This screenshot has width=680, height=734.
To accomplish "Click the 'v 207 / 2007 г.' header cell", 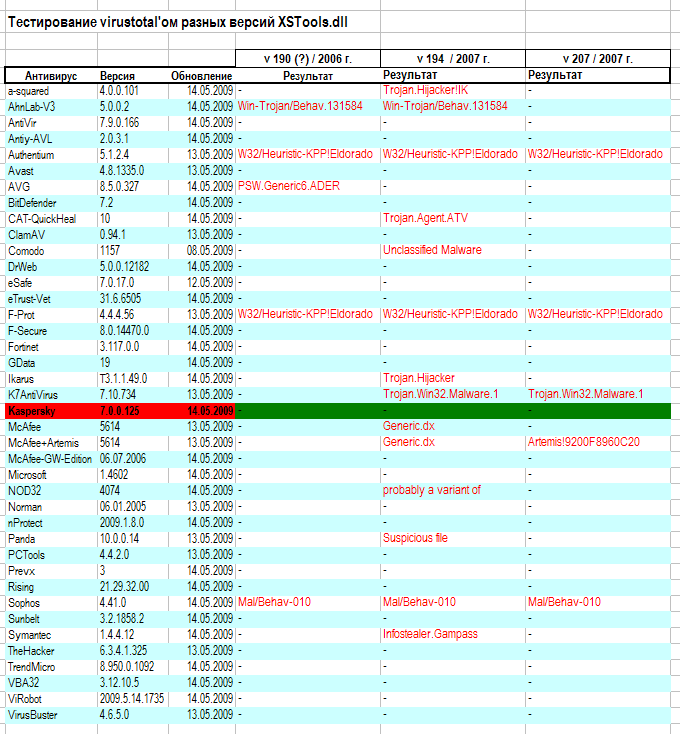I will pos(598,59).
